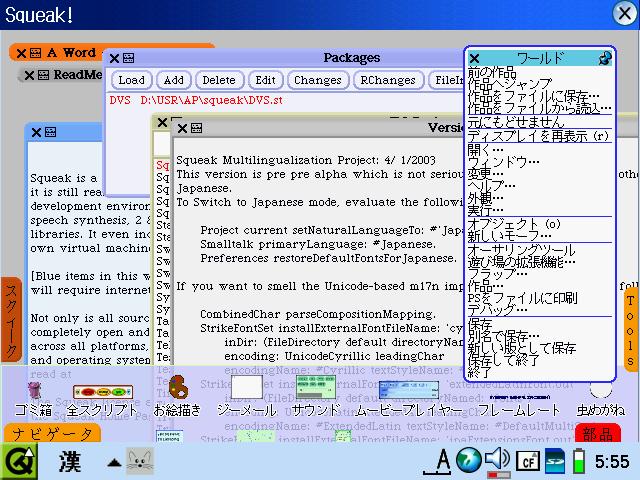Open the Packages window menu icon
Viewport: 640px width, 480px height.
click(x=131, y=59)
